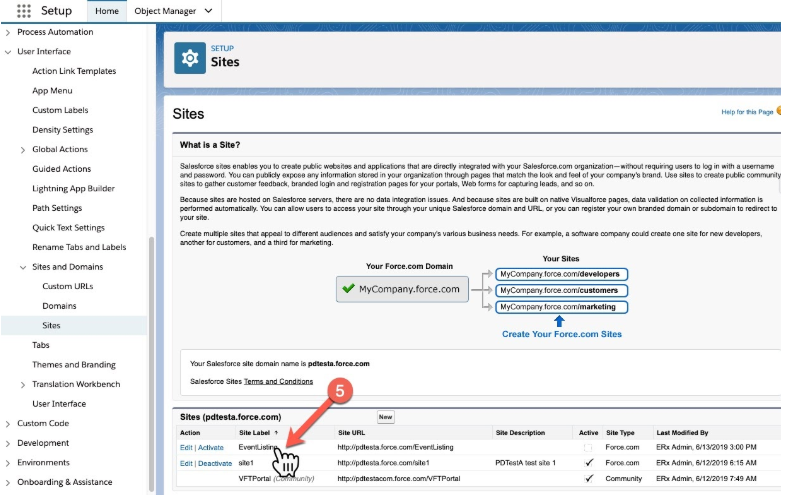789x500 pixels.
Task: Expand the Translation Workbench node
Action: (23, 384)
